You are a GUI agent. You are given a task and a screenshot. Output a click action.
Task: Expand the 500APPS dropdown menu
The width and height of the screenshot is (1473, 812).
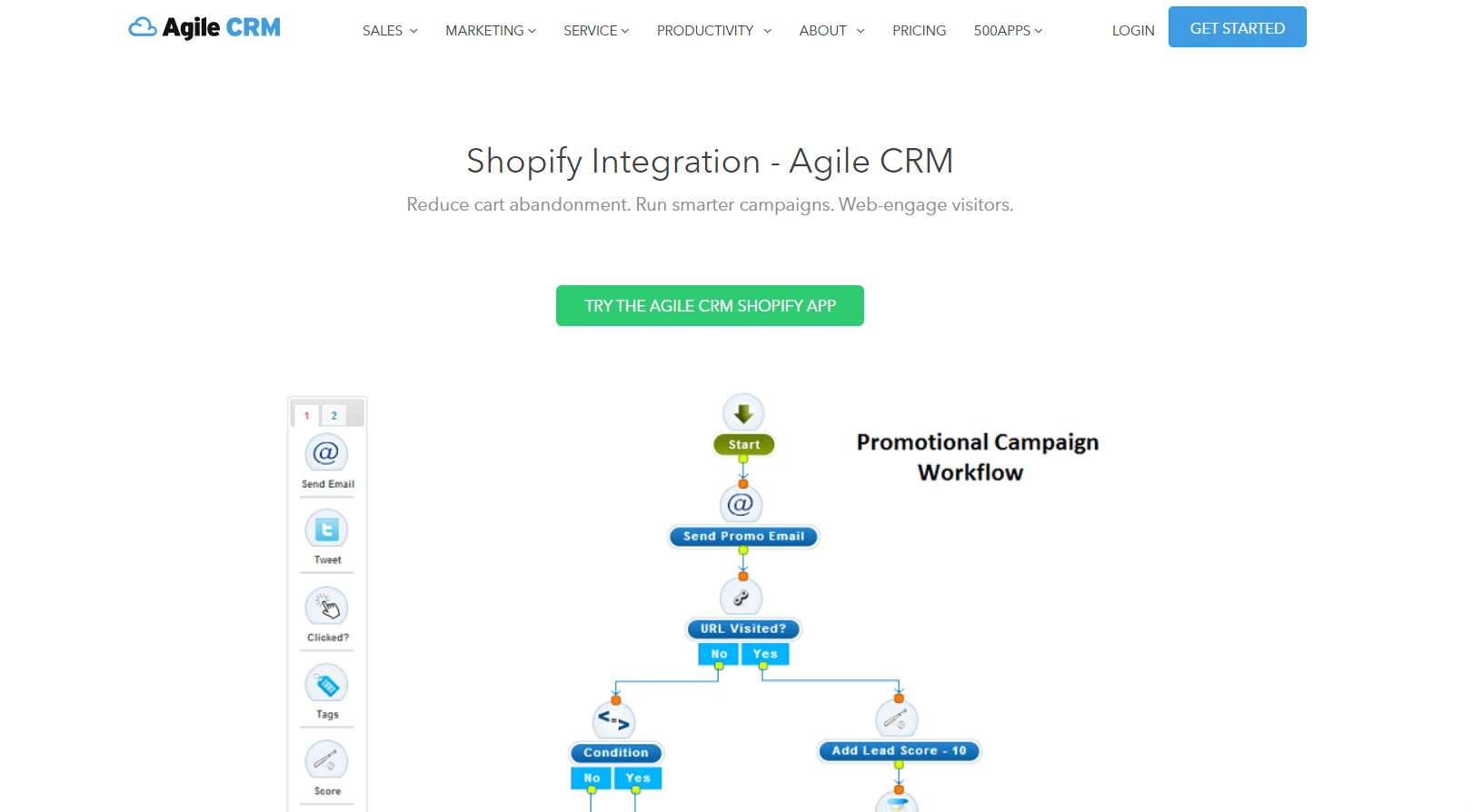(1008, 30)
